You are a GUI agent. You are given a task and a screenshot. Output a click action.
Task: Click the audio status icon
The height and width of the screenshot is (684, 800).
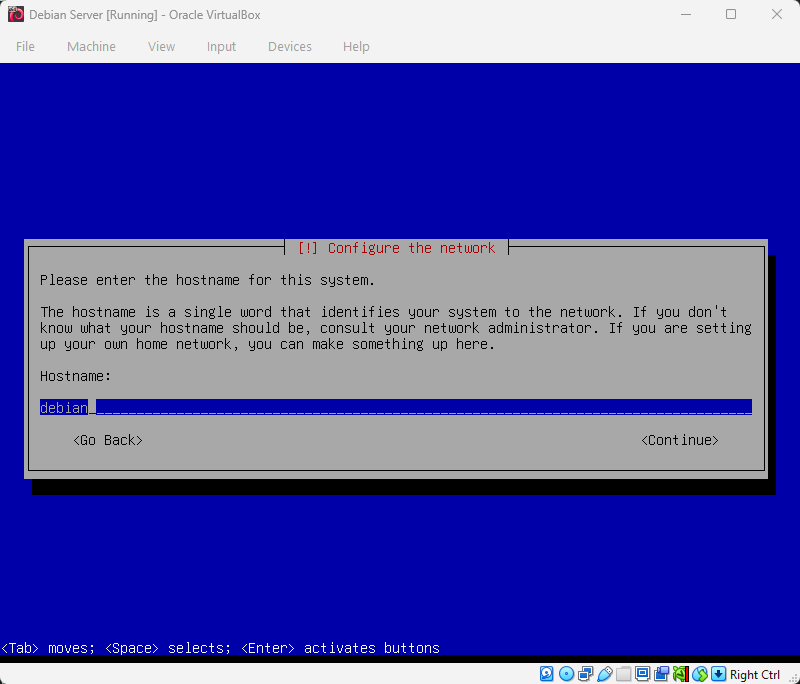point(683,673)
